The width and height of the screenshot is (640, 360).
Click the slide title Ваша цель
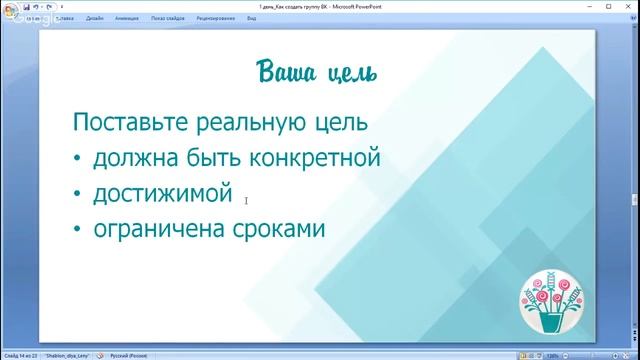point(317,72)
